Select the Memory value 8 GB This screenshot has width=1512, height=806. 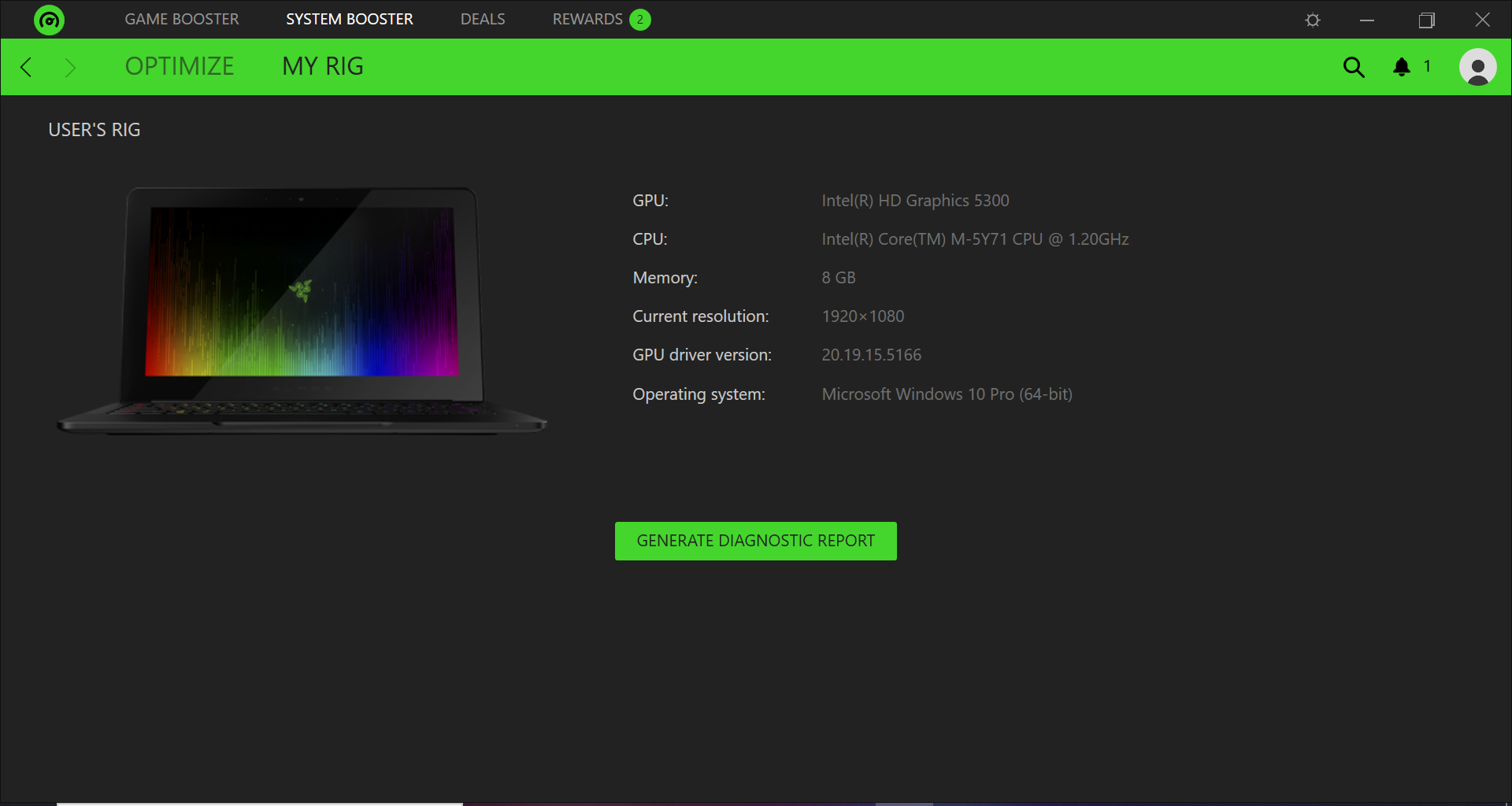[839, 278]
